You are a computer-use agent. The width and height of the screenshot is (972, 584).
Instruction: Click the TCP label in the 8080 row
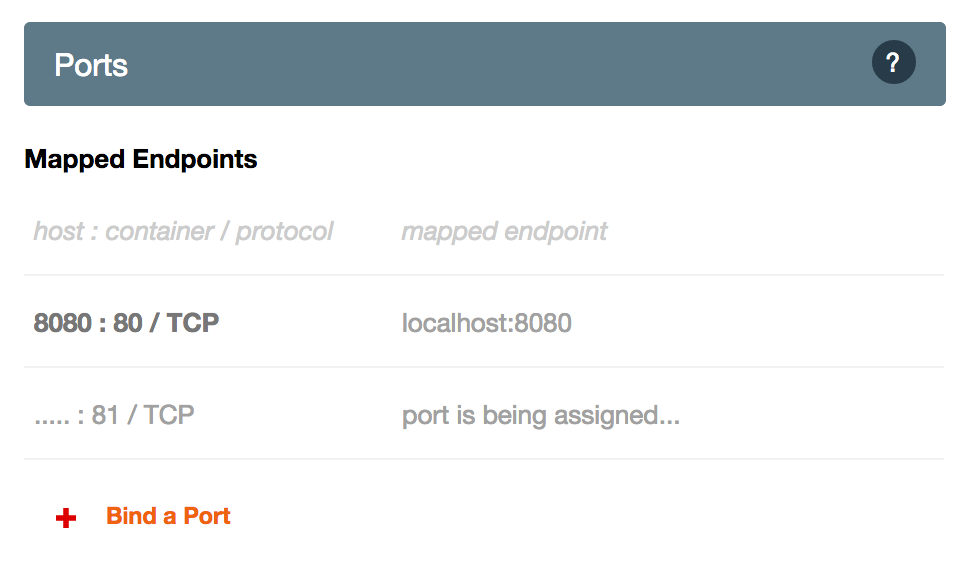(193, 323)
